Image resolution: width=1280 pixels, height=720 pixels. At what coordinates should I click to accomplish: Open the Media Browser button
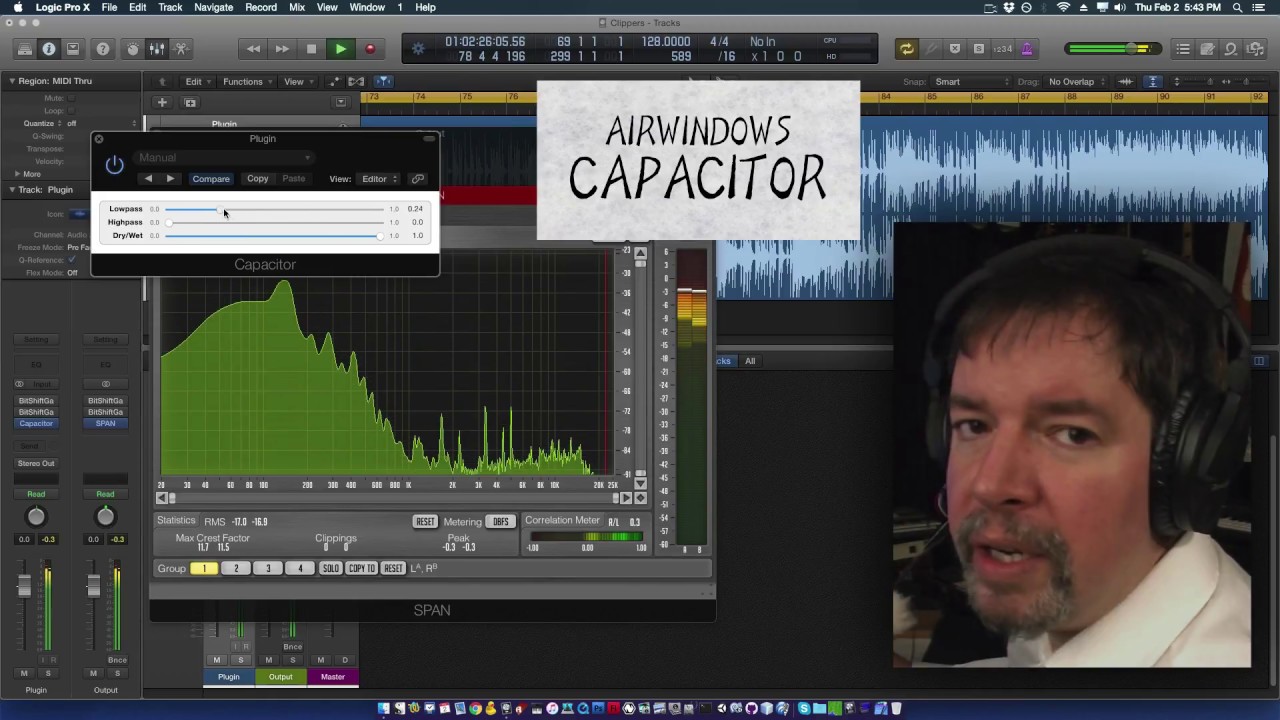point(1255,49)
